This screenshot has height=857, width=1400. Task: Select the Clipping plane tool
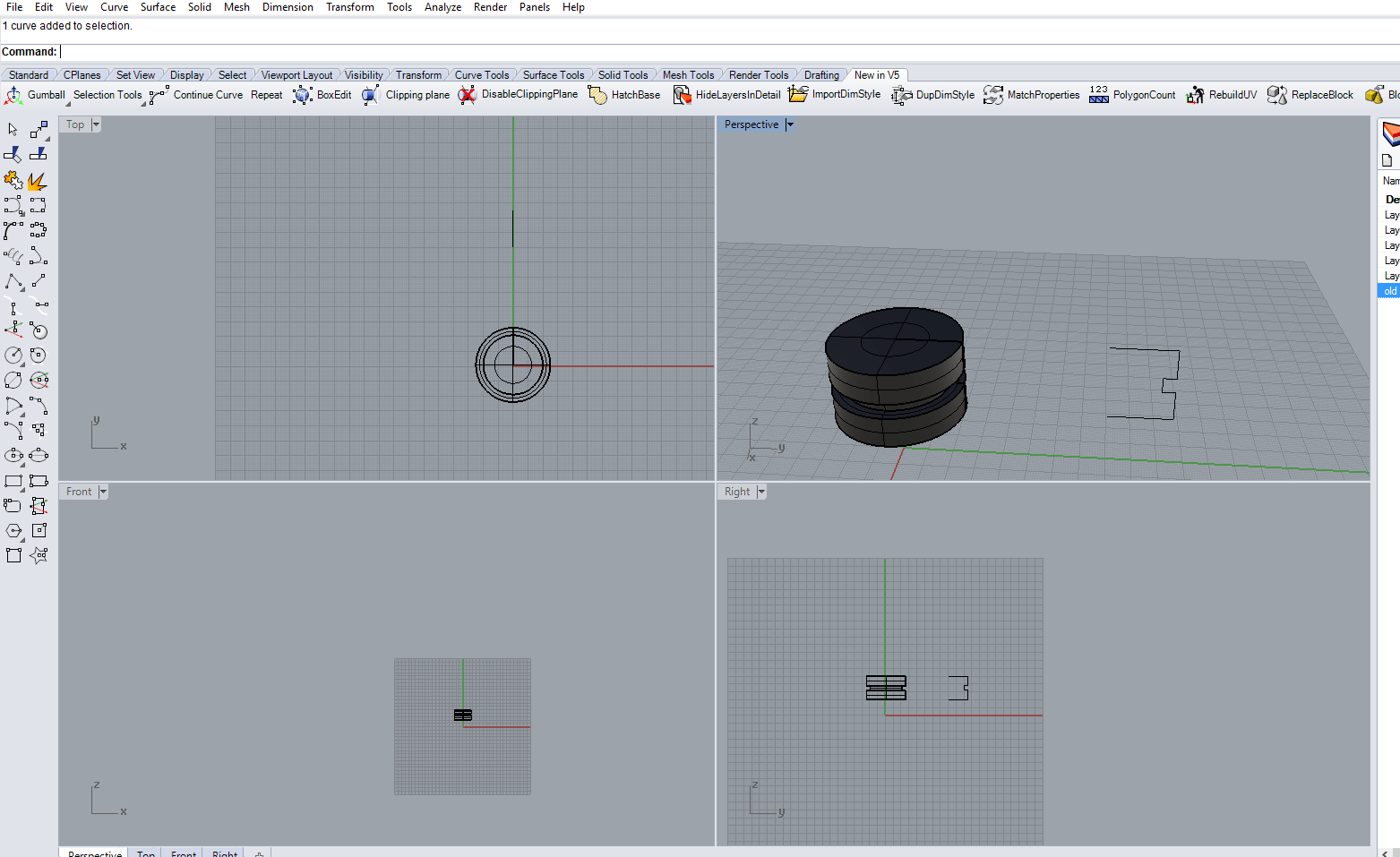click(x=406, y=95)
